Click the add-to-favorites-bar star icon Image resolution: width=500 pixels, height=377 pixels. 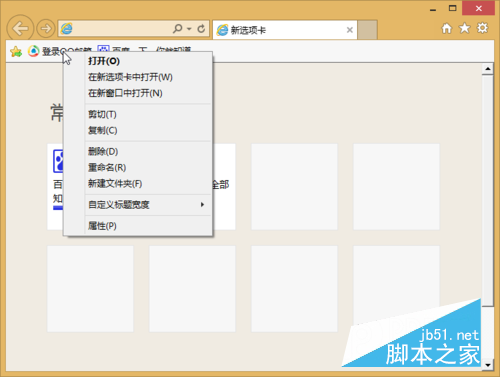16,52
